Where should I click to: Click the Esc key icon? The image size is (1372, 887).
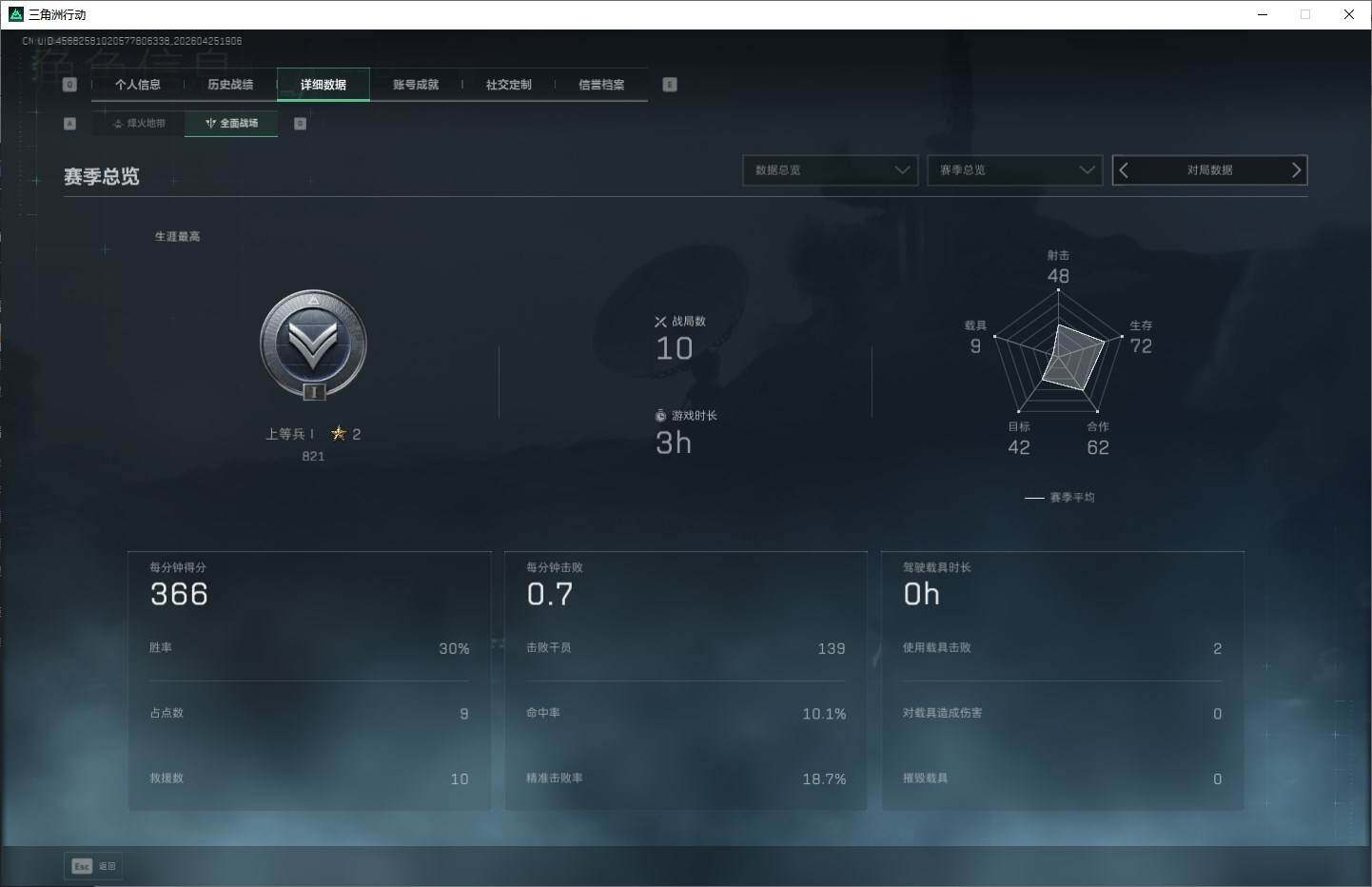(x=82, y=866)
